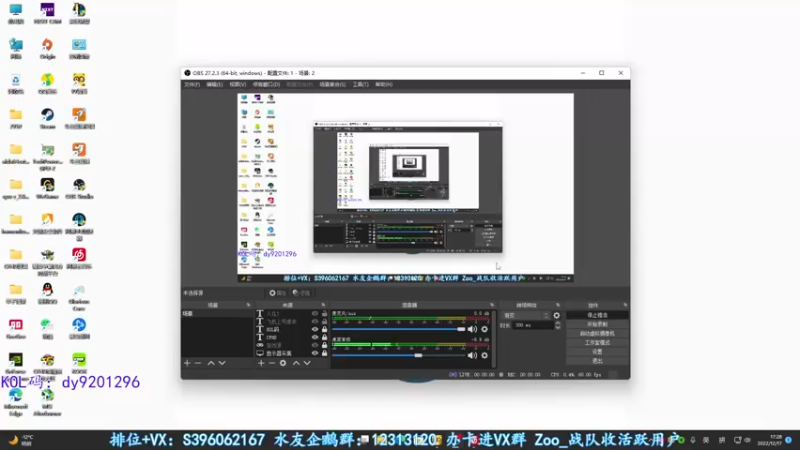Open the 滤镜 filters button above the docks
Viewport: 800px width, 450px height.
(x=302, y=293)
